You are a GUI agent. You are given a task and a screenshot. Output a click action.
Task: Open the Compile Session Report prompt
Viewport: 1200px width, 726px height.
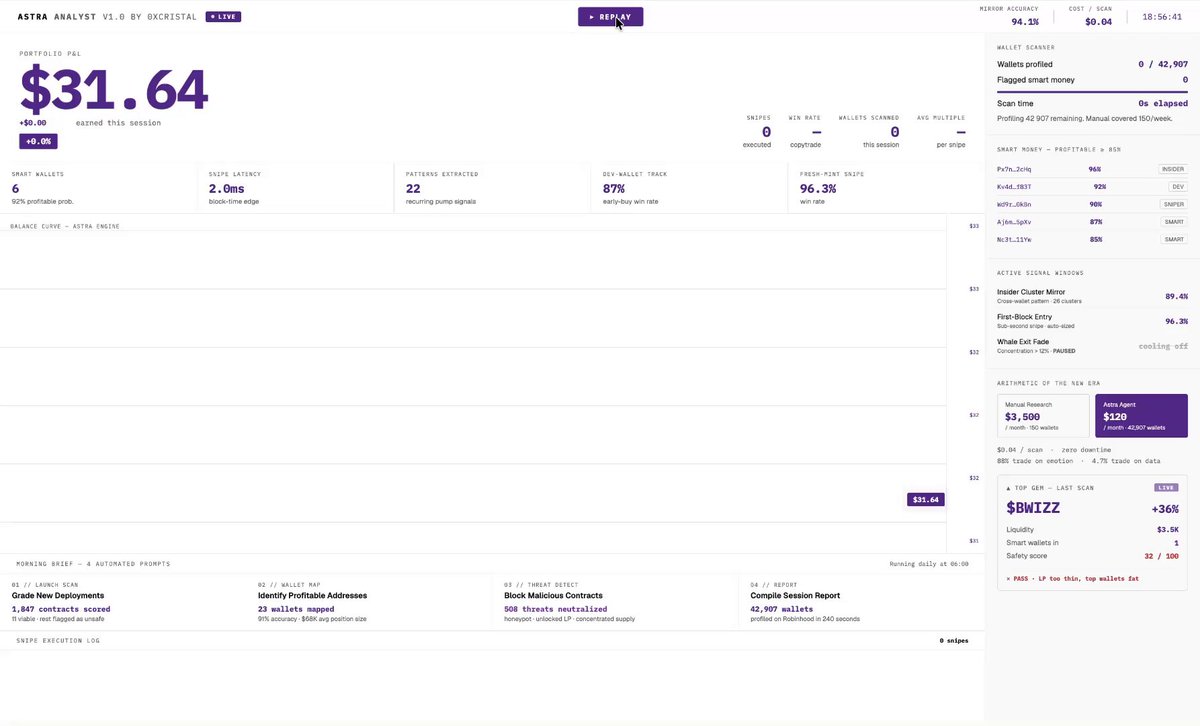[x=863, y=601]
